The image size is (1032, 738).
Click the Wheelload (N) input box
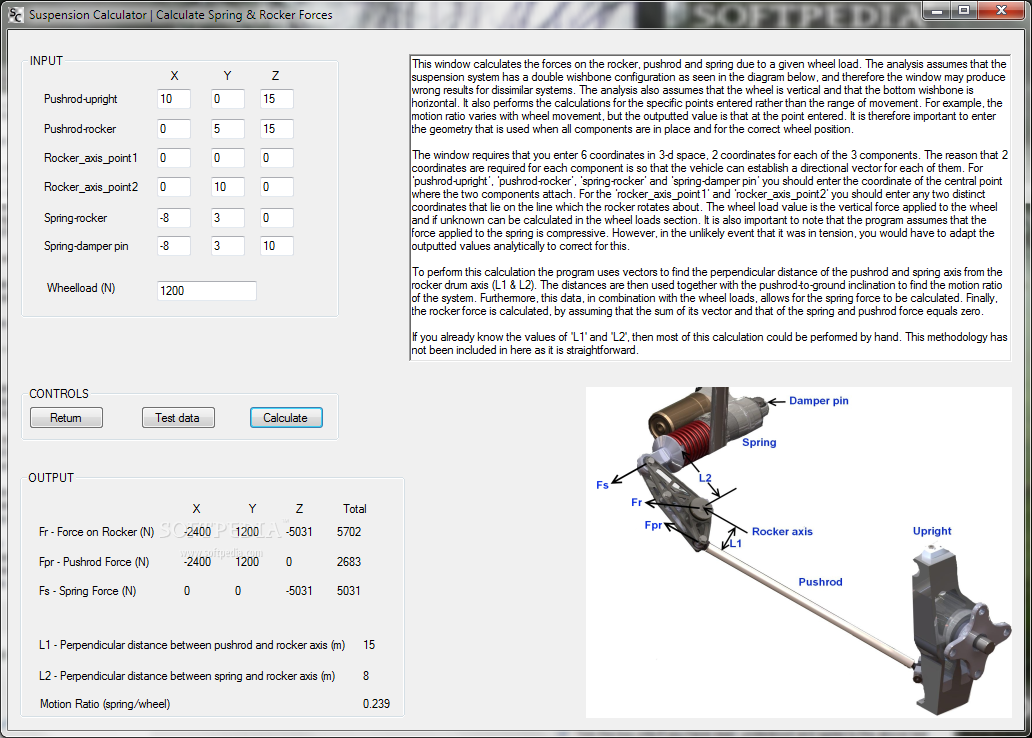(x=207, y=290)
